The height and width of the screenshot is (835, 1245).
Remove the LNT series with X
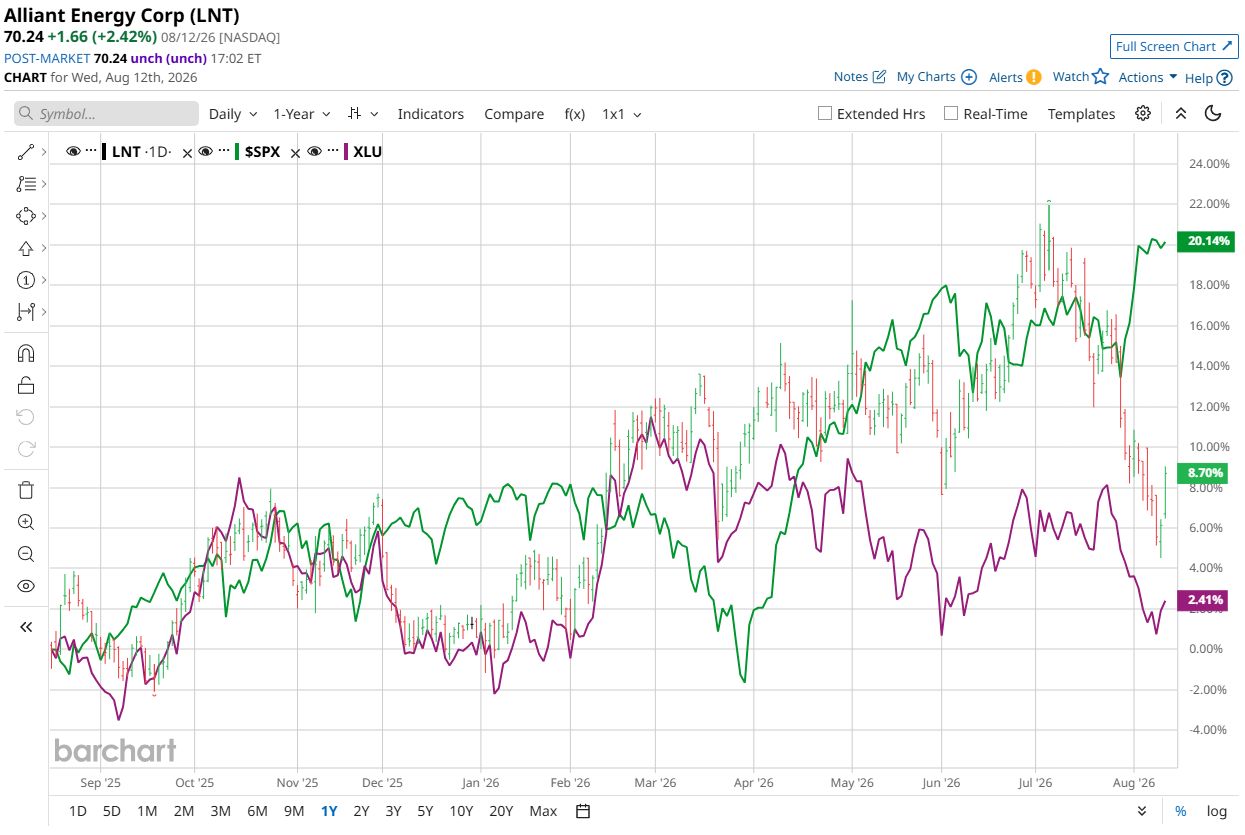(x=186, y=153)
